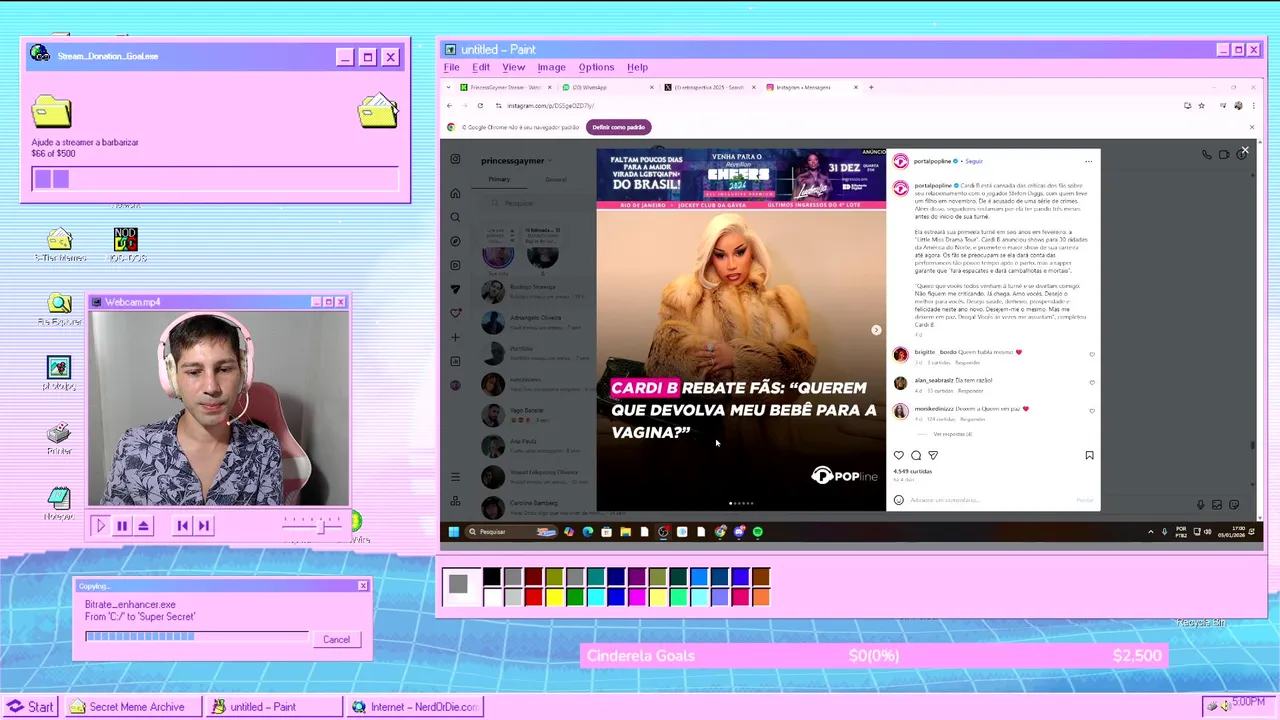This screenshot has width=1280, height=720.
Task: Click Adicione um comentário field
Action: [x=988, y=499]
